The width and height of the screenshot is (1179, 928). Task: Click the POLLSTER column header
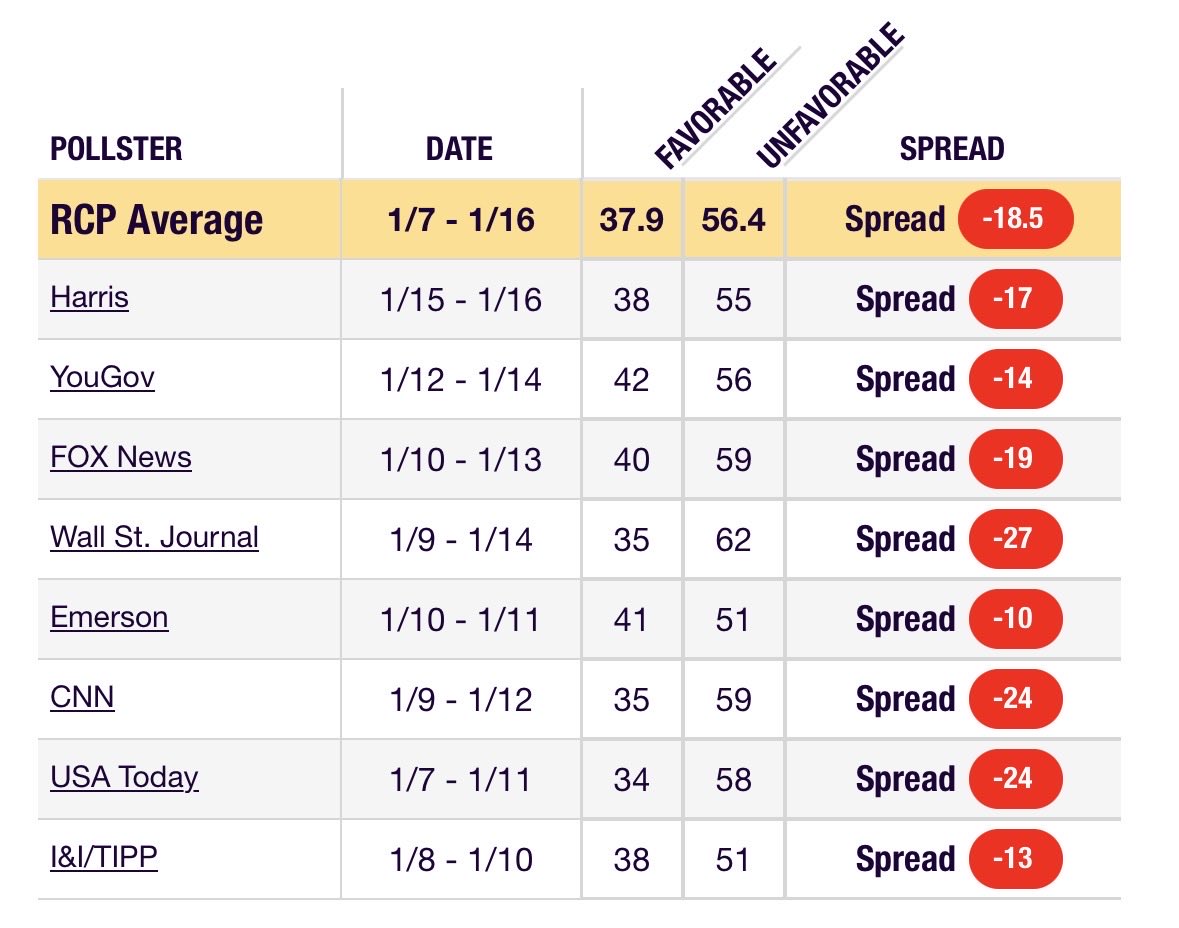point(117,149)
